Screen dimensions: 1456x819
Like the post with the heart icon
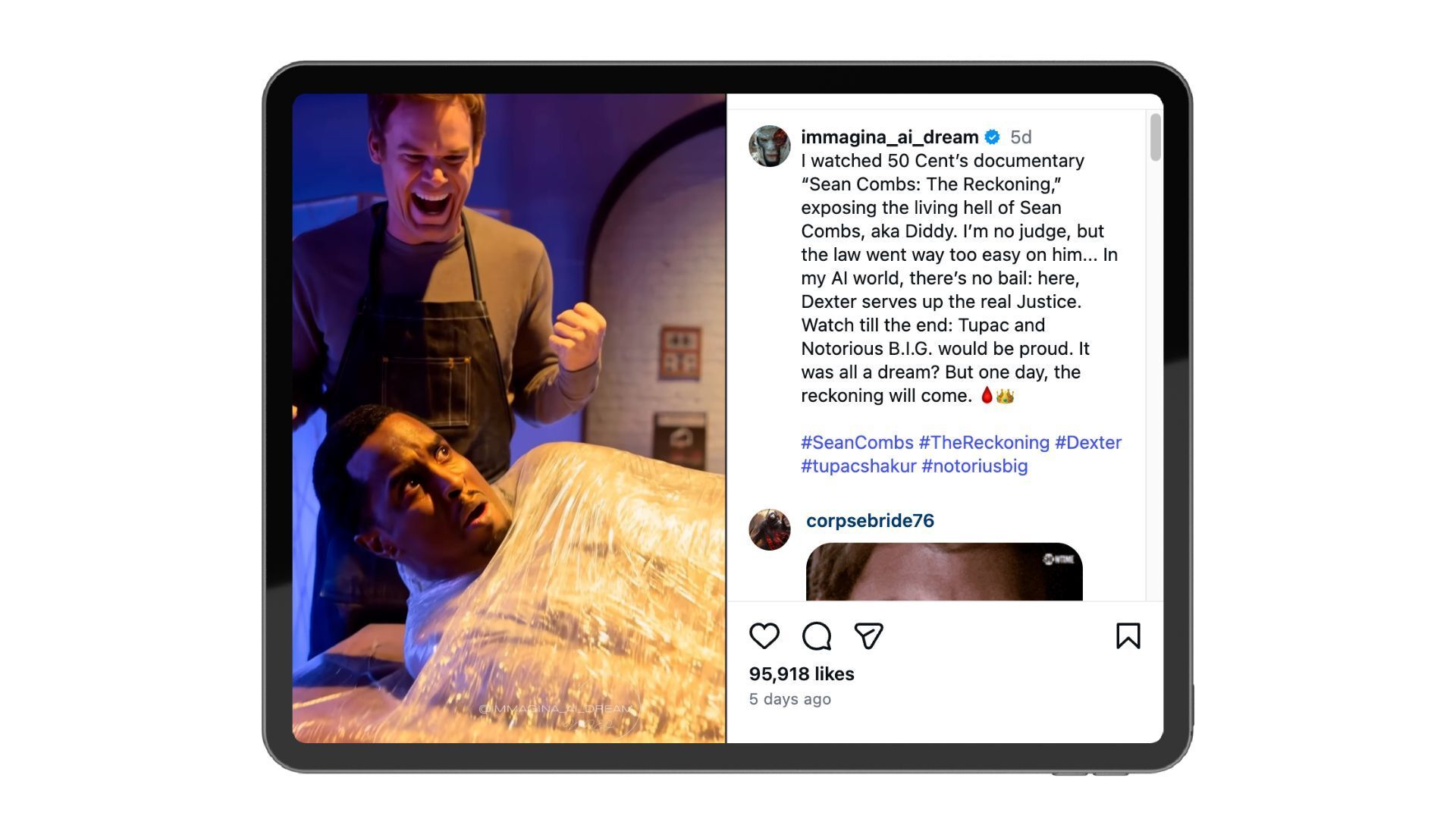pyautogui.click(x=764, y=636)
